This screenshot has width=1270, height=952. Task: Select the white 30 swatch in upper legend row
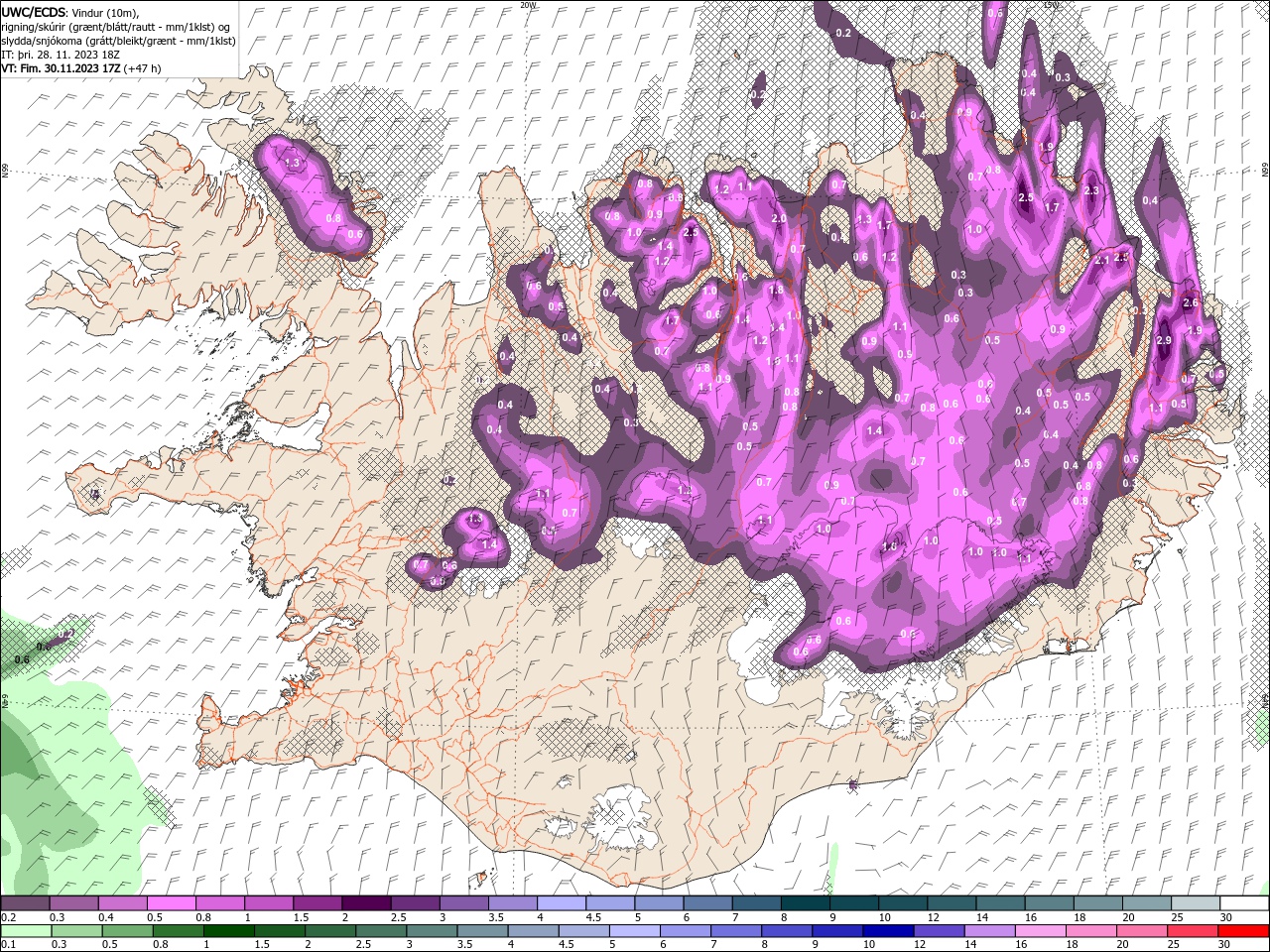point(1243,903)
